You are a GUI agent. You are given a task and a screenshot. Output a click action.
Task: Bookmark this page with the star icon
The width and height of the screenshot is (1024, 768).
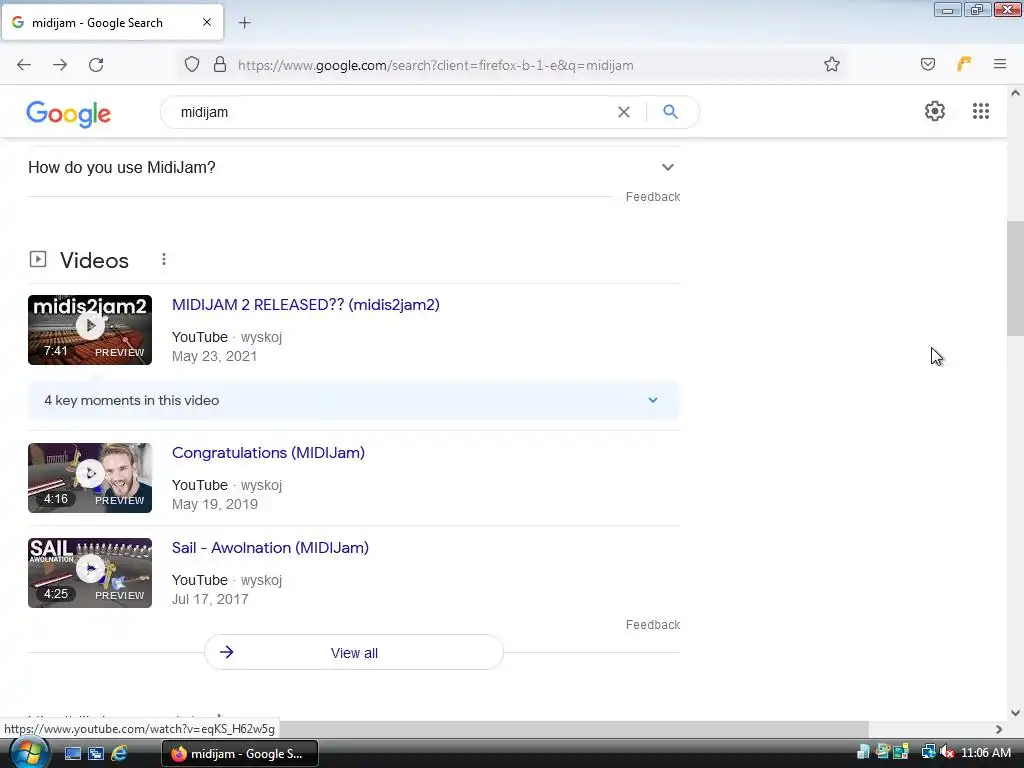[x=831, y=65]
